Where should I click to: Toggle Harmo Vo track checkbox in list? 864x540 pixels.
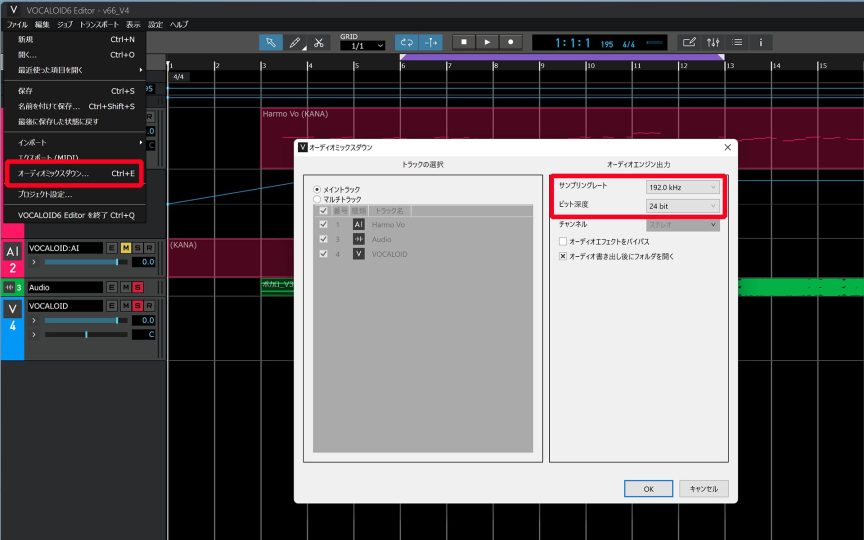coord(323,224)
